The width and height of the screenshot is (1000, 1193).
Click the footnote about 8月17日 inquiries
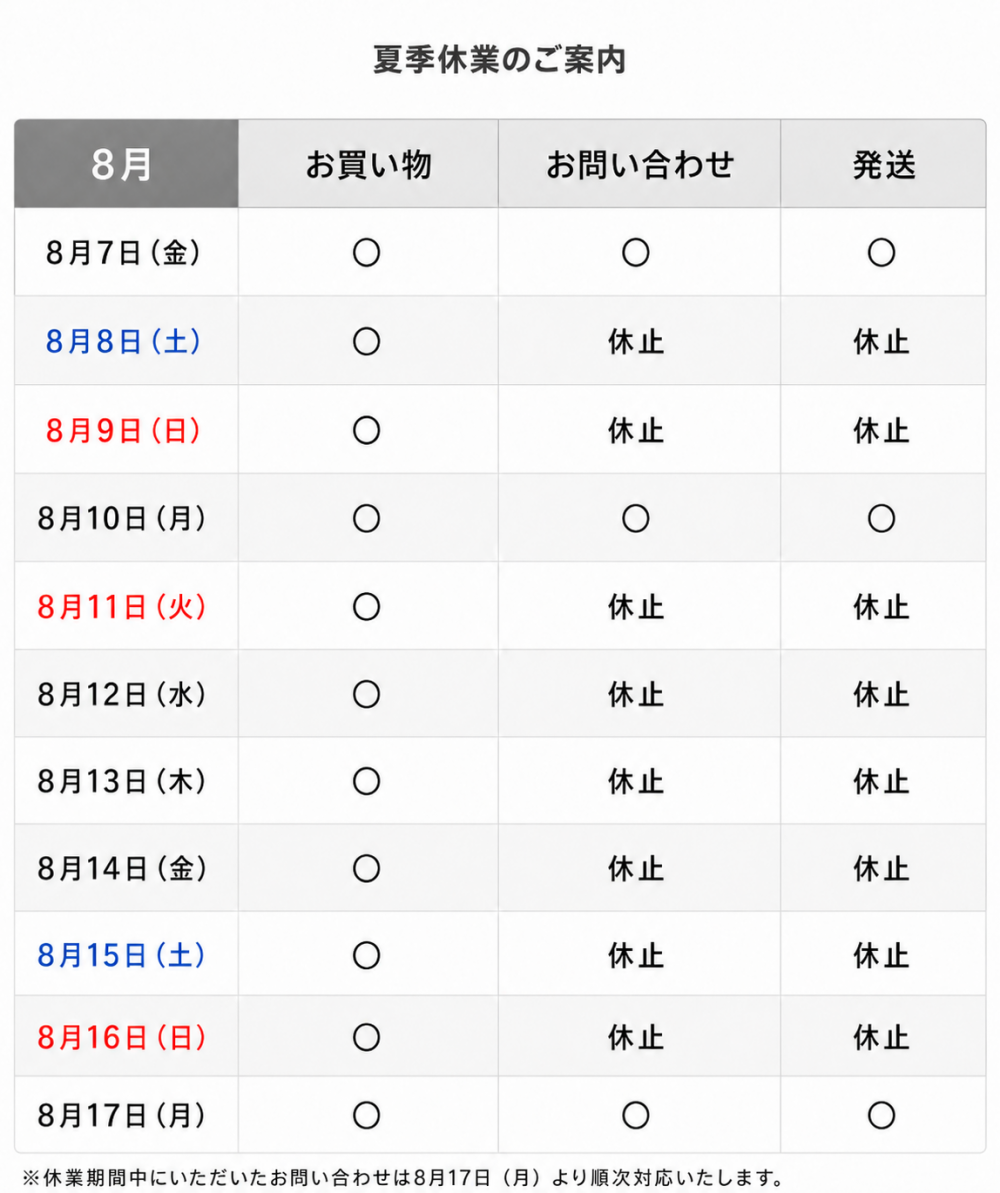tap(403, 1179)
